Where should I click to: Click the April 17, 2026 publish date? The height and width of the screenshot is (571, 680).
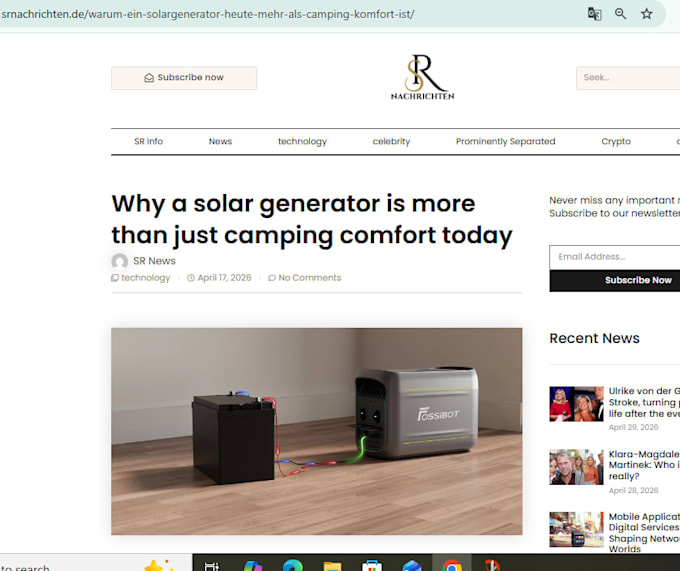click(224, 278)
